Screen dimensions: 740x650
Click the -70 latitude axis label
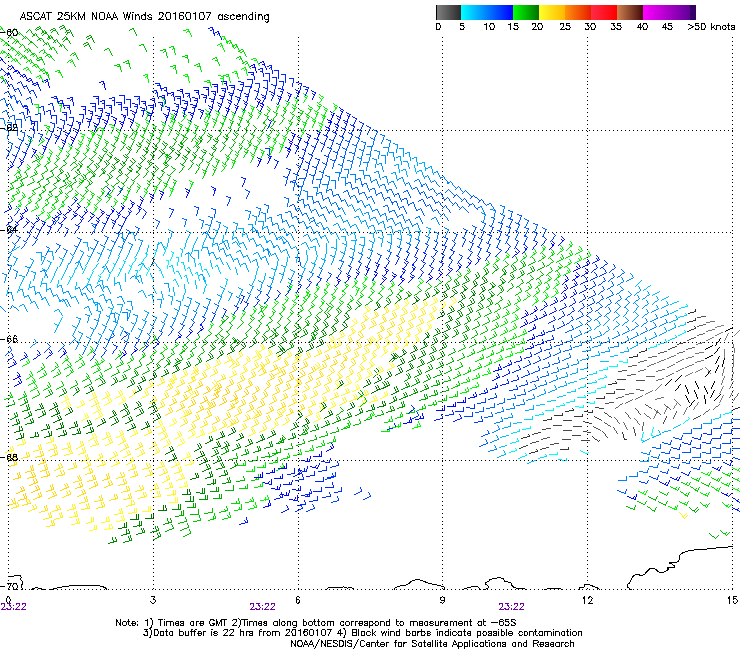point(9,586)
